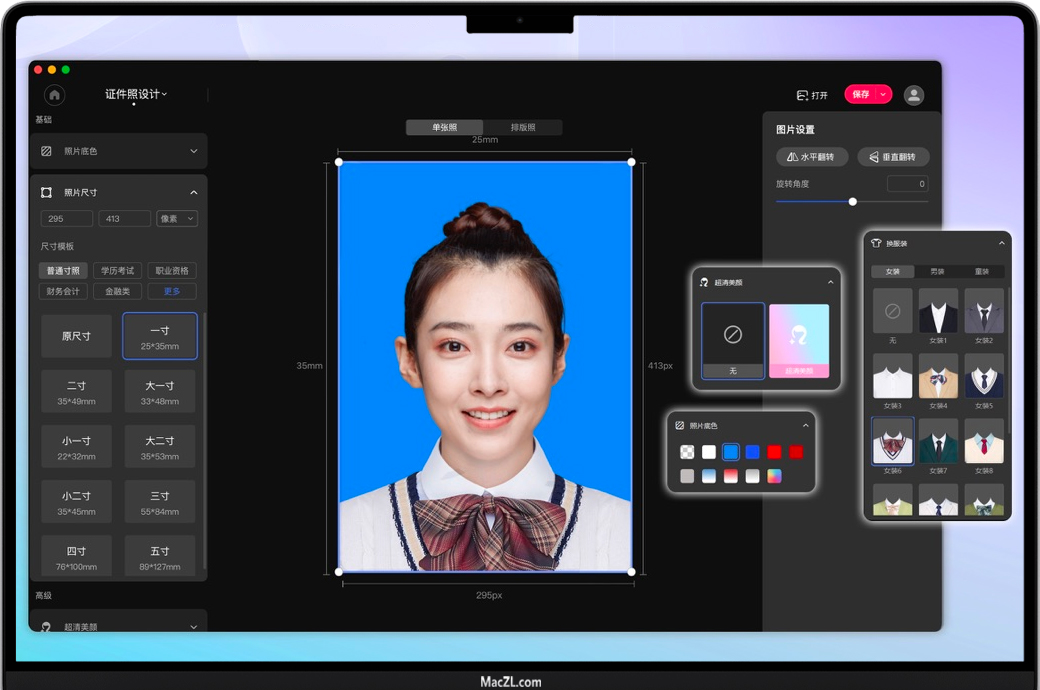Screen dimensions: 1040x690
Task: Click the 打开 open file icon
Action: 811,95
